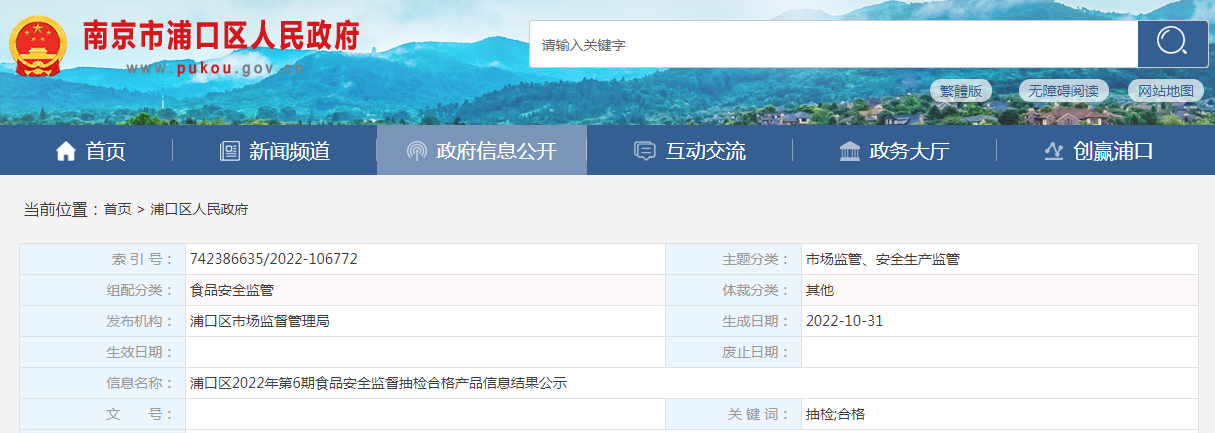The image size is (1215, 433).
Task: Switch to 繁體版 traditional Chinese version
Action: [961, 91]
